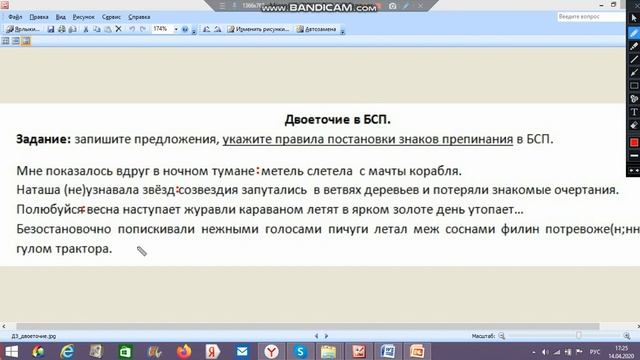Click the volume icon in system tray
This screenshot has height=360, width=640.
point(545,352)
